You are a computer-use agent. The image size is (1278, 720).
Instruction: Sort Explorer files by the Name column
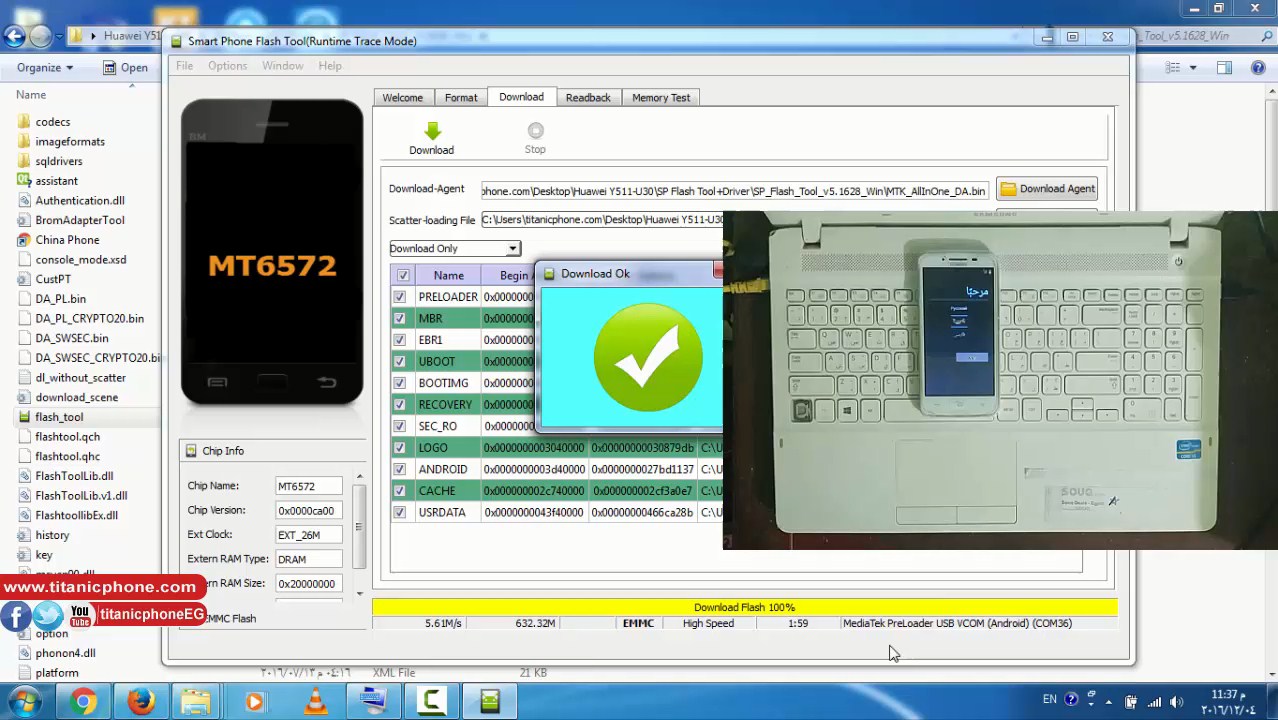31,95
